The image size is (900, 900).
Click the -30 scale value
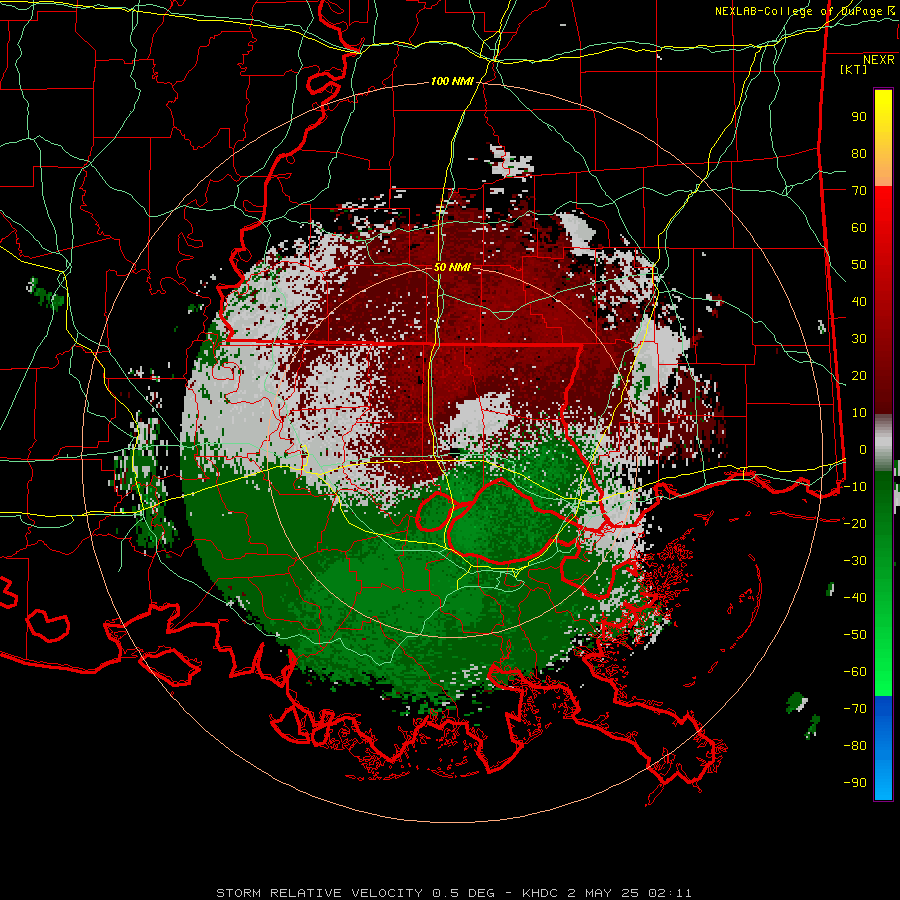tap(855, 561)
